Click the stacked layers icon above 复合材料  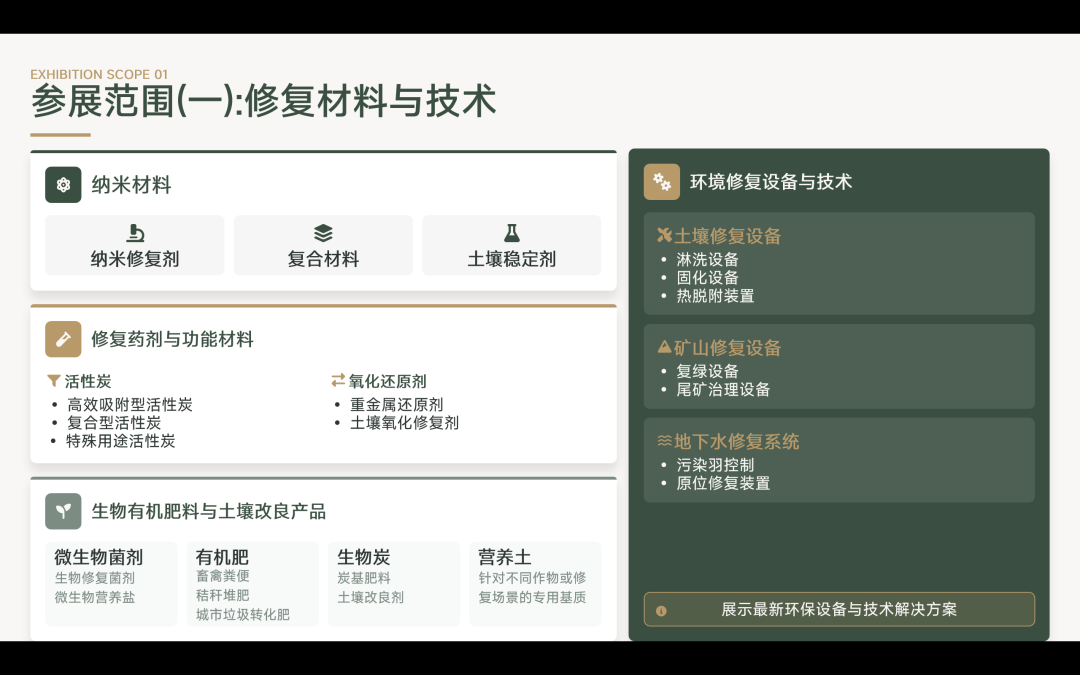click(x=323, y=231)
